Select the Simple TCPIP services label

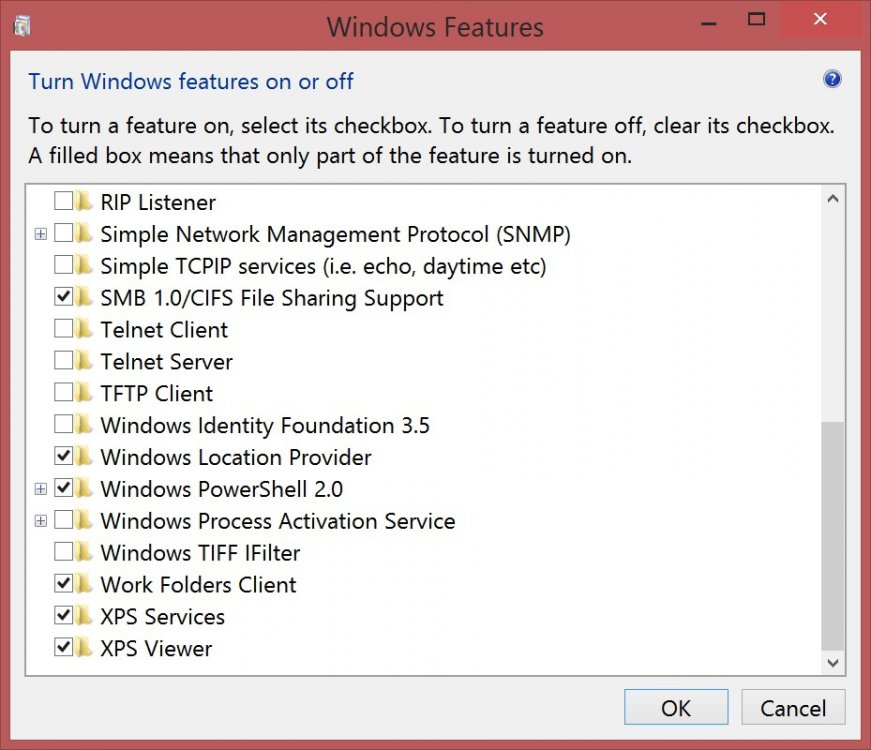click(323, 266)
